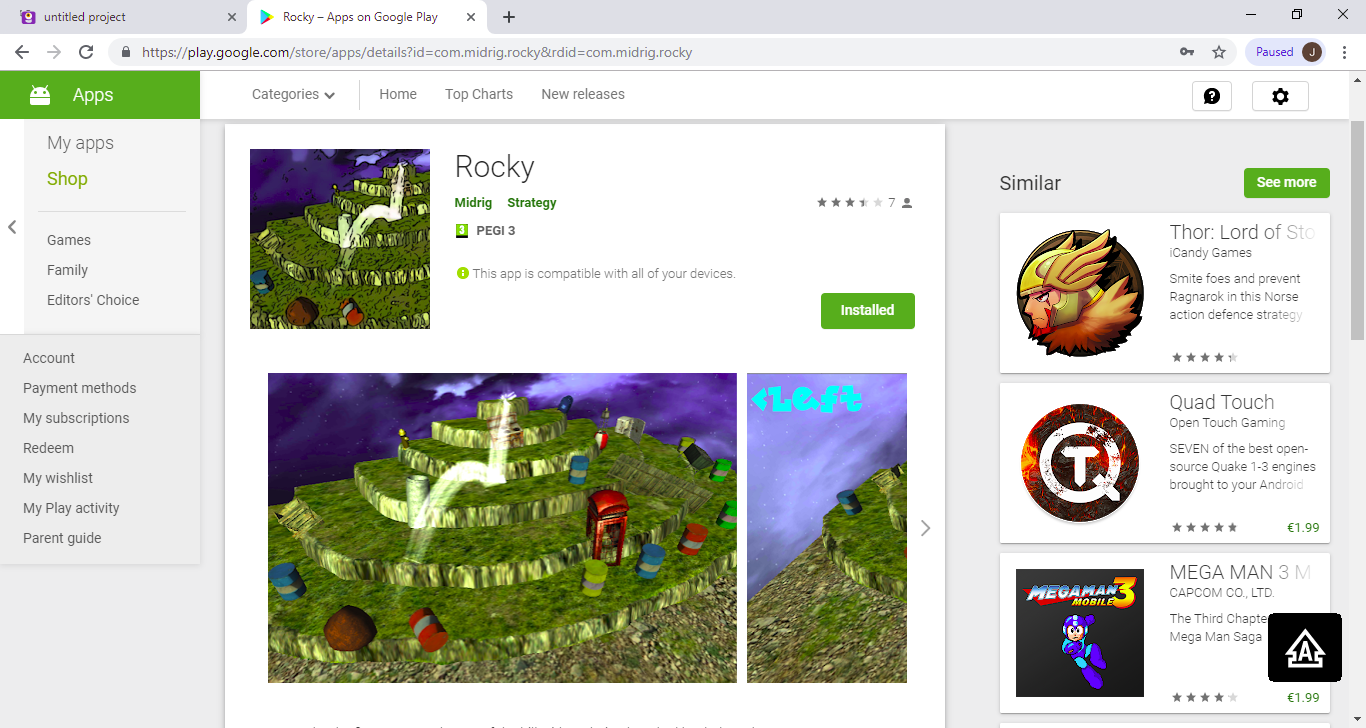Open My apps in the sidebar
This screenshot has width=1366, height=728.
81,143
